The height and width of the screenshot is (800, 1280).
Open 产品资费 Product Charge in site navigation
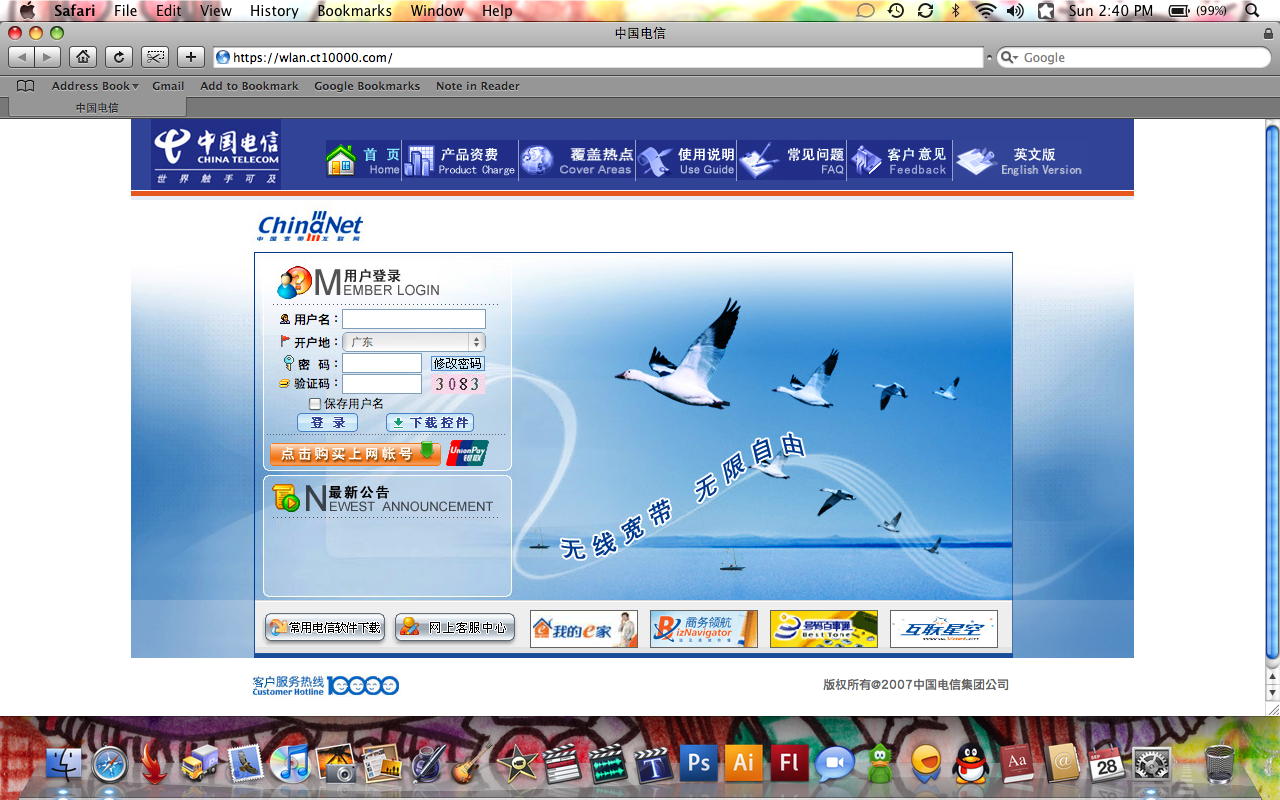click(x=461, y=160)
